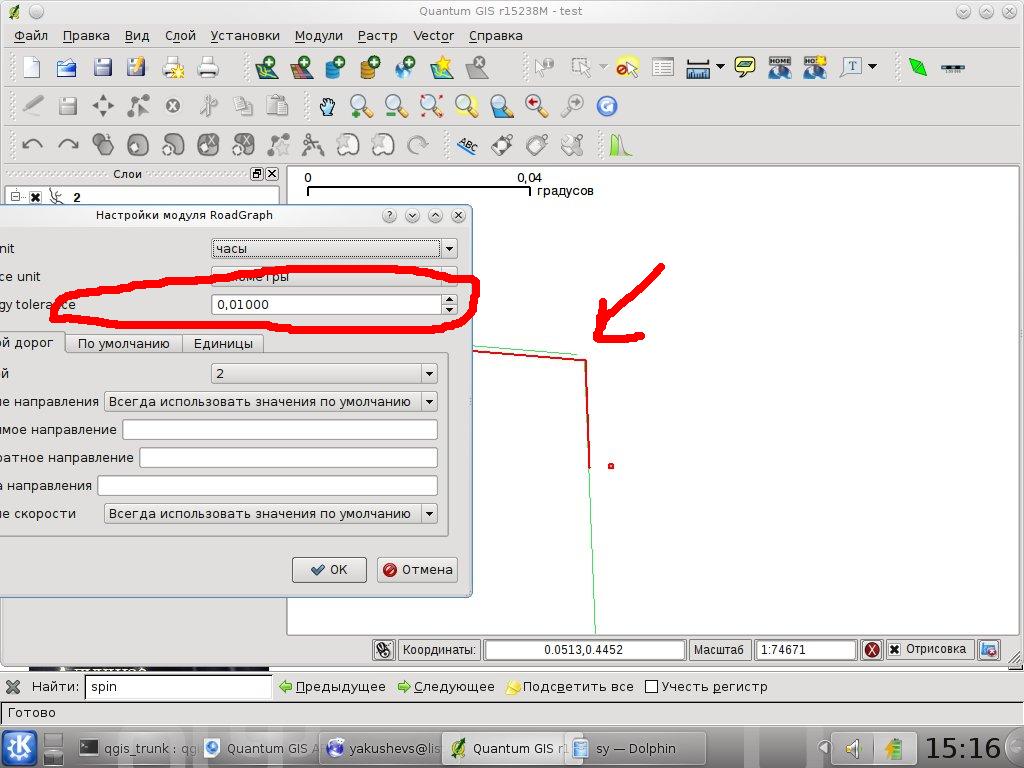Create a new shapefile layer with the star icon
Screen dimensions: 1024x768
[441, 67]
